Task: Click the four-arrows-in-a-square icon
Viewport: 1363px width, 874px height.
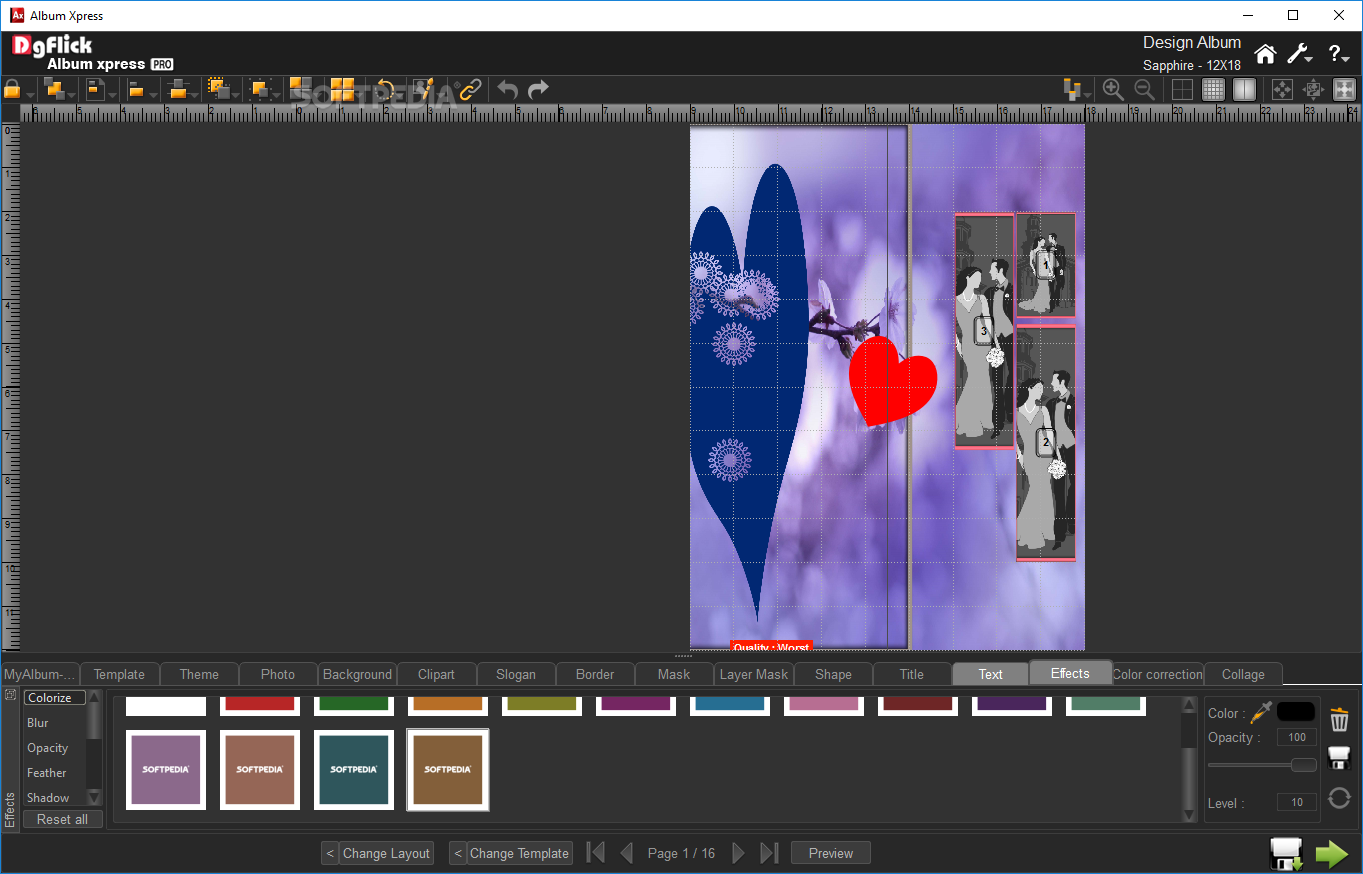Action: click(1282, 89)
